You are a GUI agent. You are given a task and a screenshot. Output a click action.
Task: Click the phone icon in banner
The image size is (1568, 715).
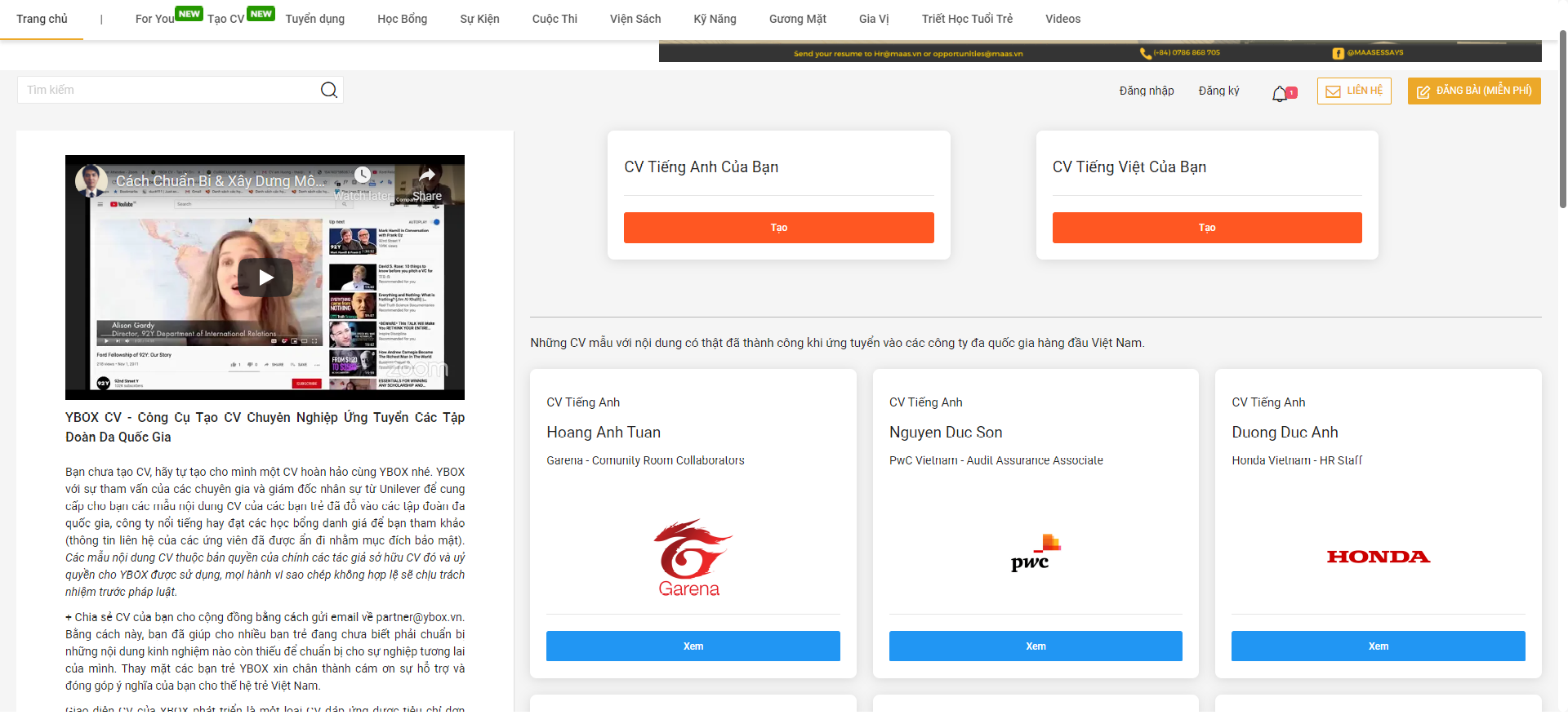click(x=1146, y=53)
